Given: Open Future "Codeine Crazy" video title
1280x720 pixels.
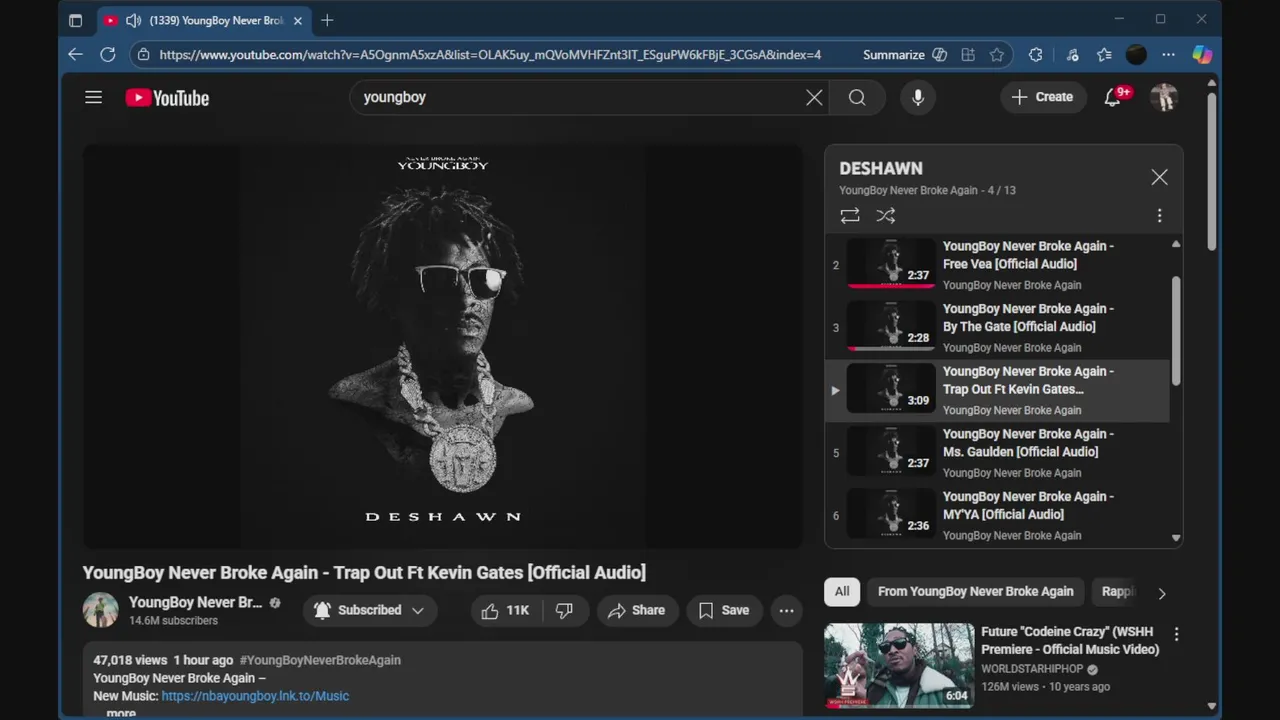Looking at the screenshot, I should tap(1070, 640).
